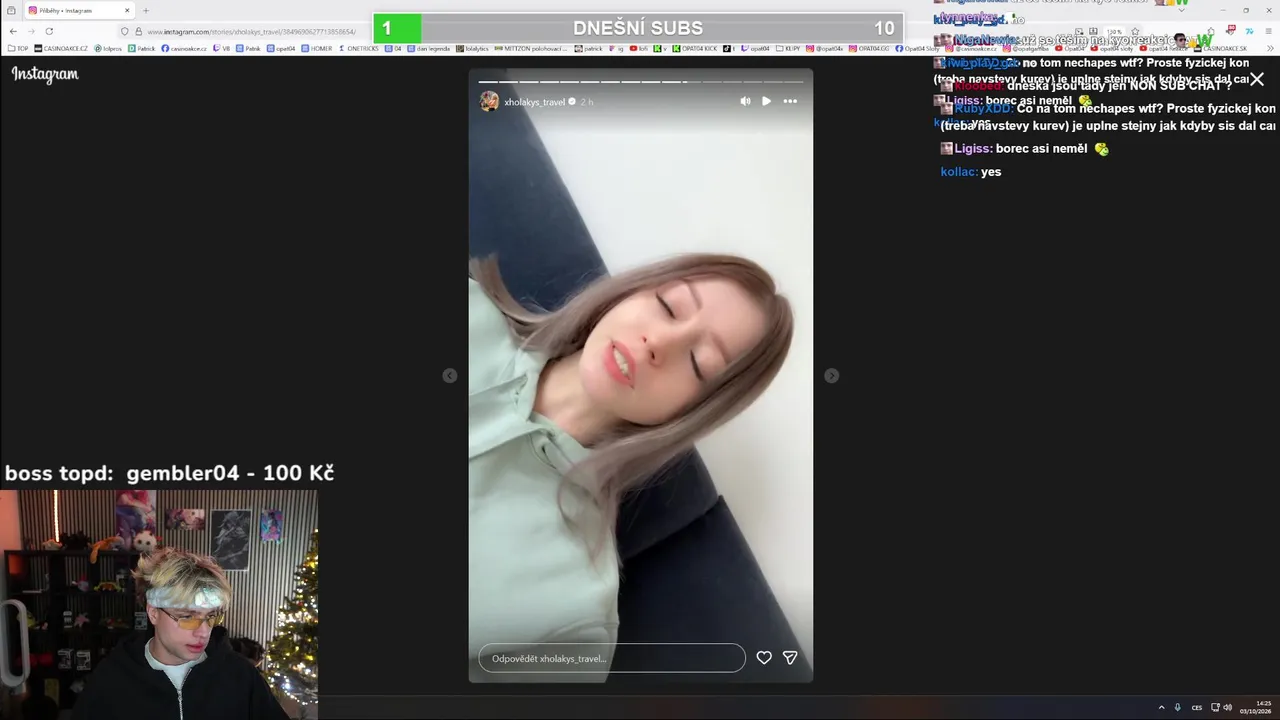Show hidden system tray icons chevron
This screenshot has width=1280, height=720.
[x=1161, y=708]
